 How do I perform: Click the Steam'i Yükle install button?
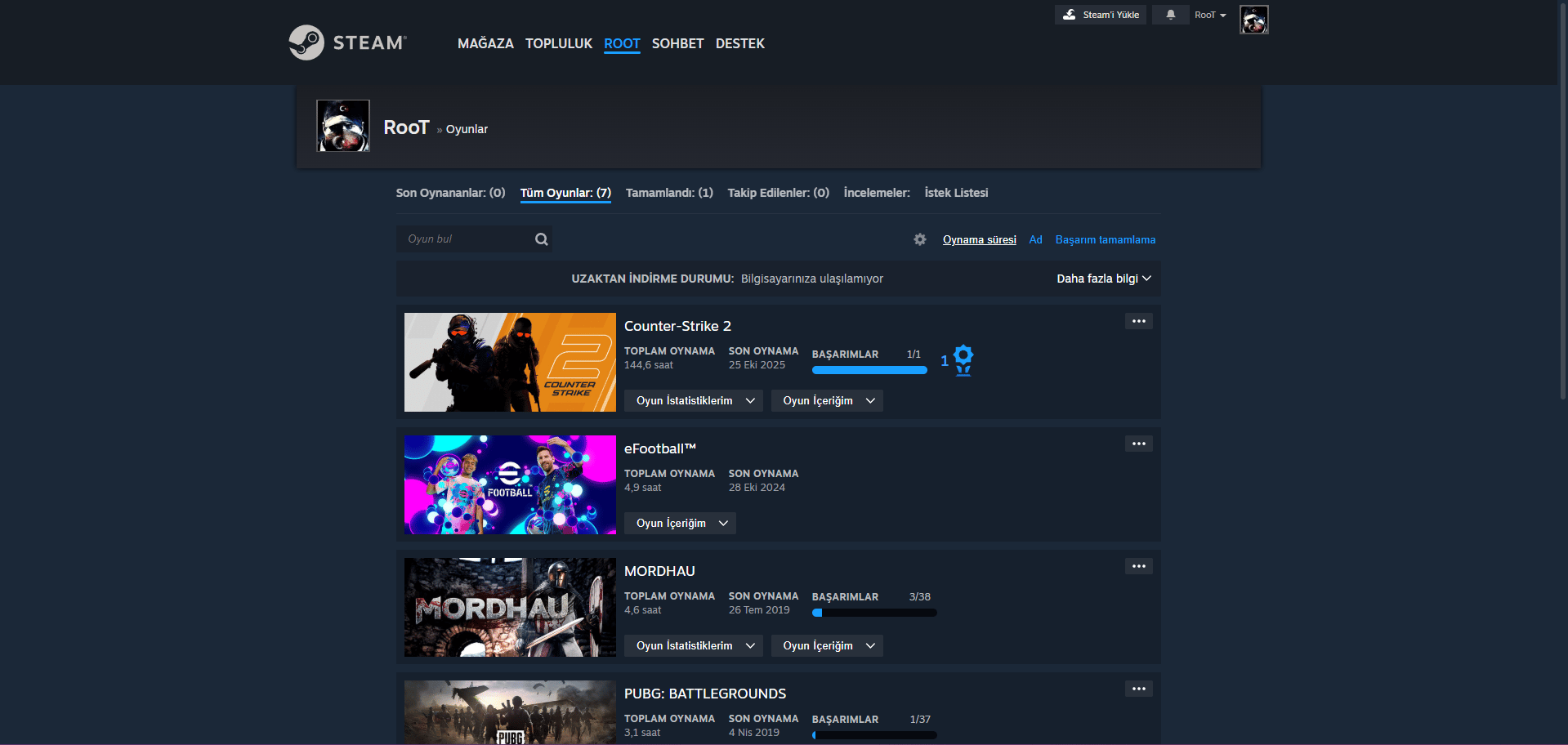[x=1101, y=15]
